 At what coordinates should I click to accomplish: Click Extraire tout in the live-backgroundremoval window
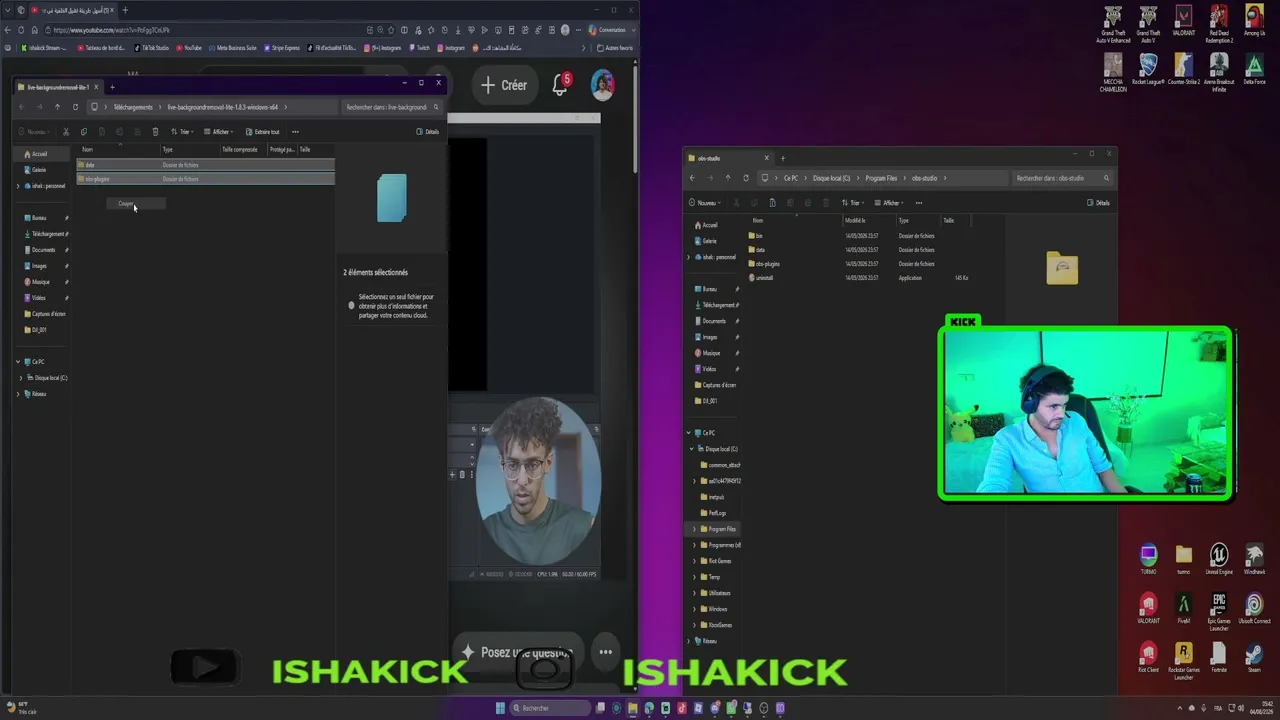coord(262,132)
